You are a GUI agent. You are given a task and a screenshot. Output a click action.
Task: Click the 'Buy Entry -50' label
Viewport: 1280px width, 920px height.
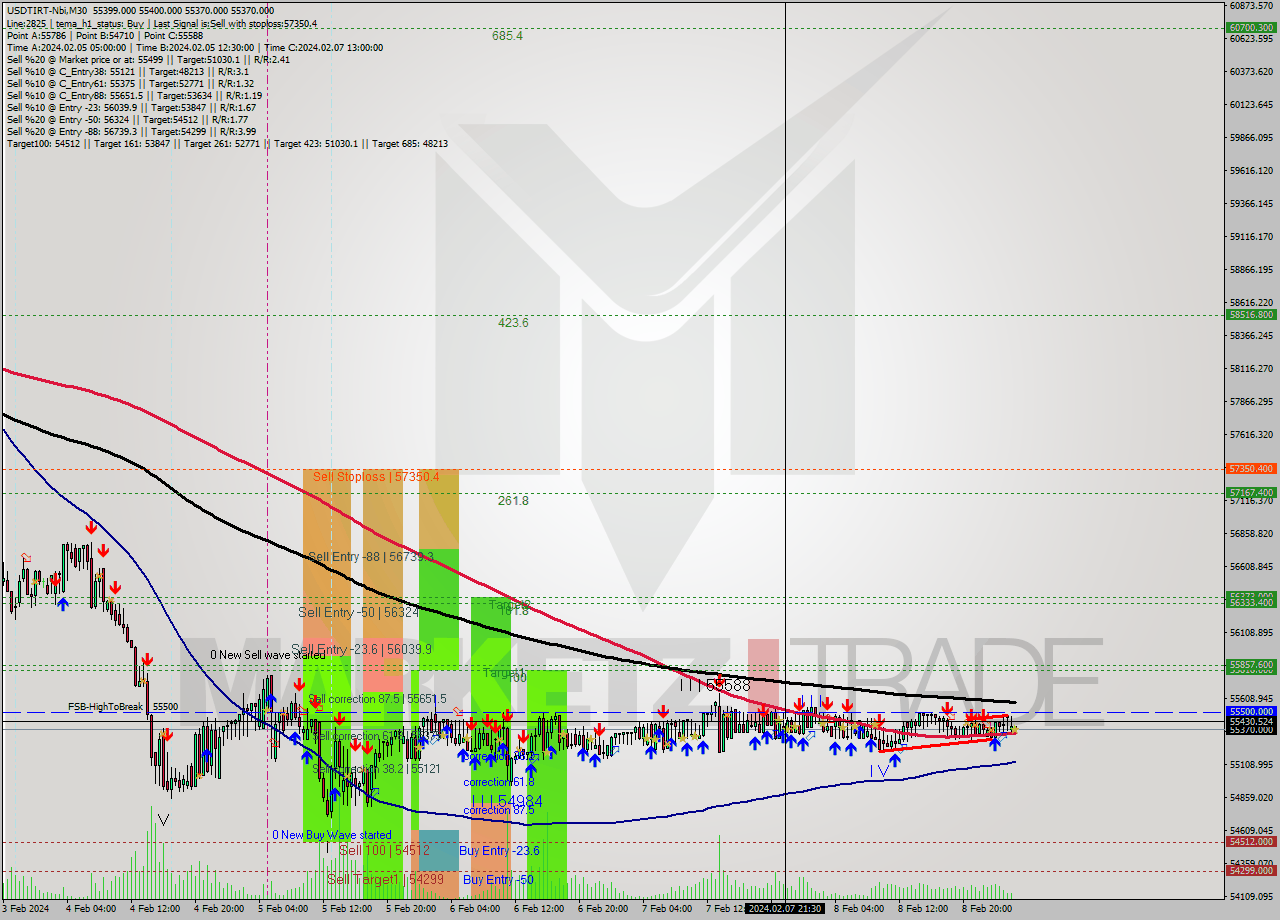tap(498, 880)
